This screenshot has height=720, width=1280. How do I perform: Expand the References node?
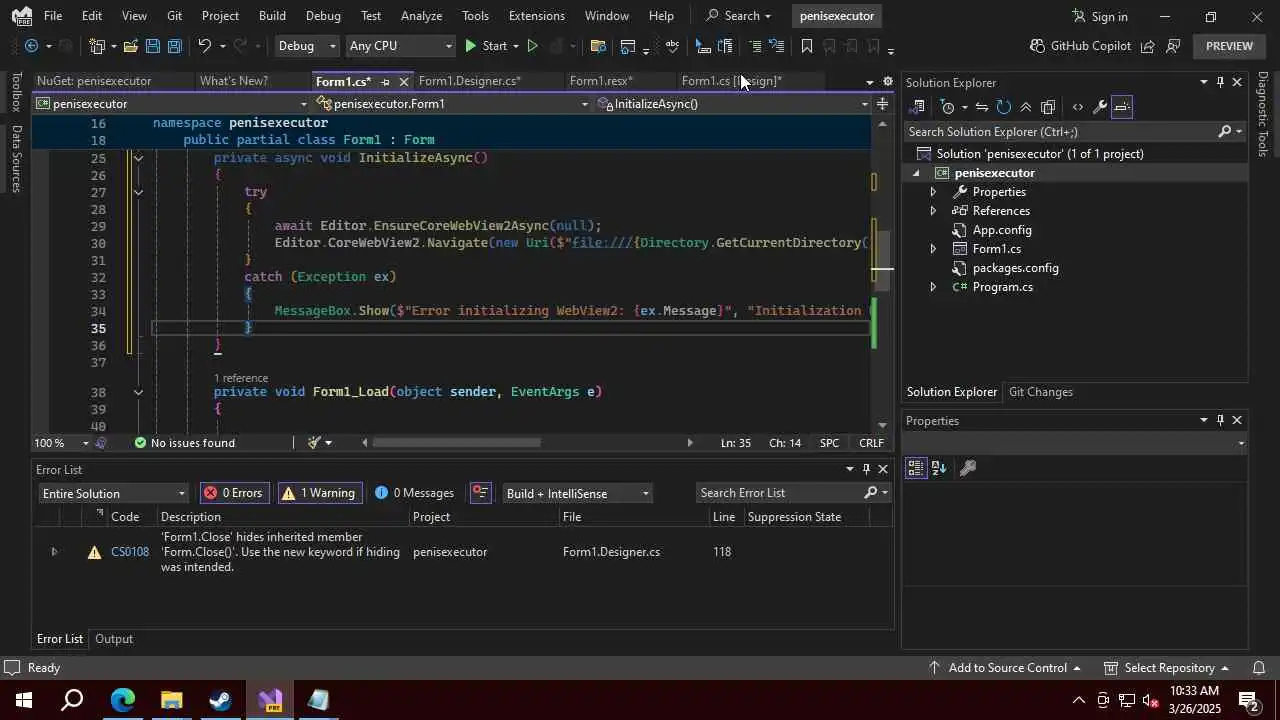933,211
